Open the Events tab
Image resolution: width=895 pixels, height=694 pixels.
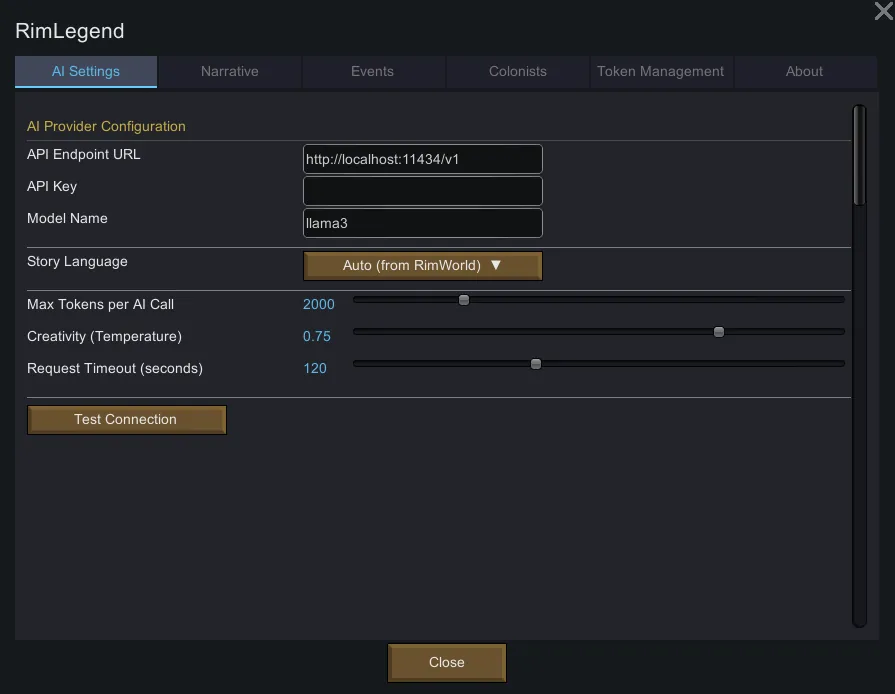(372, 72)
